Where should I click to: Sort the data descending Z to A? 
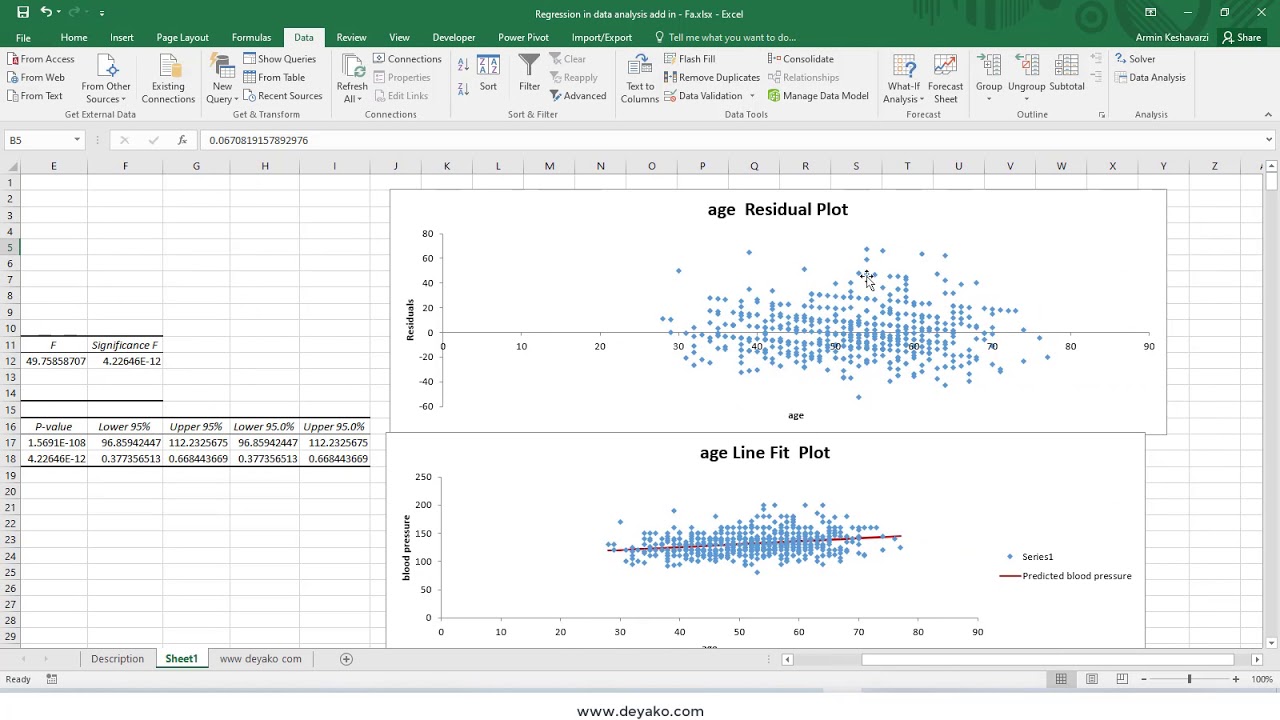[x=463, y=89]
